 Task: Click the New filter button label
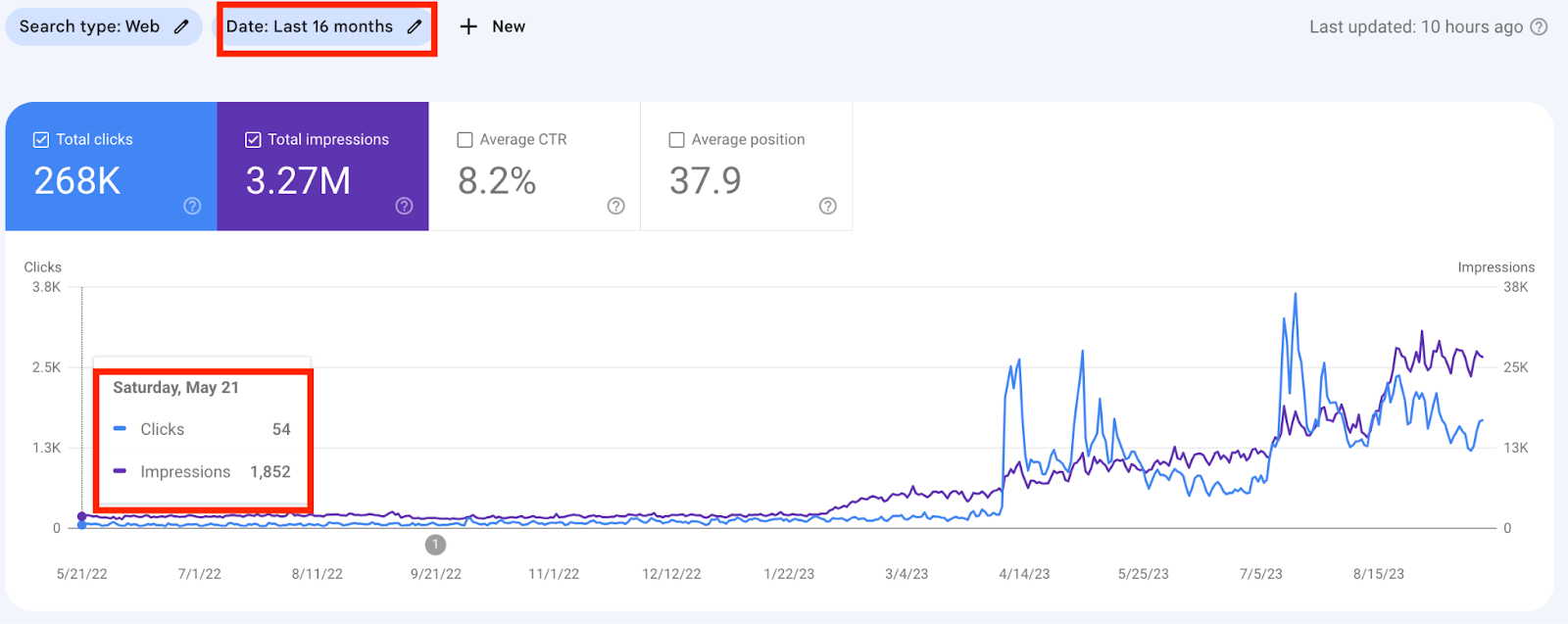509,26
